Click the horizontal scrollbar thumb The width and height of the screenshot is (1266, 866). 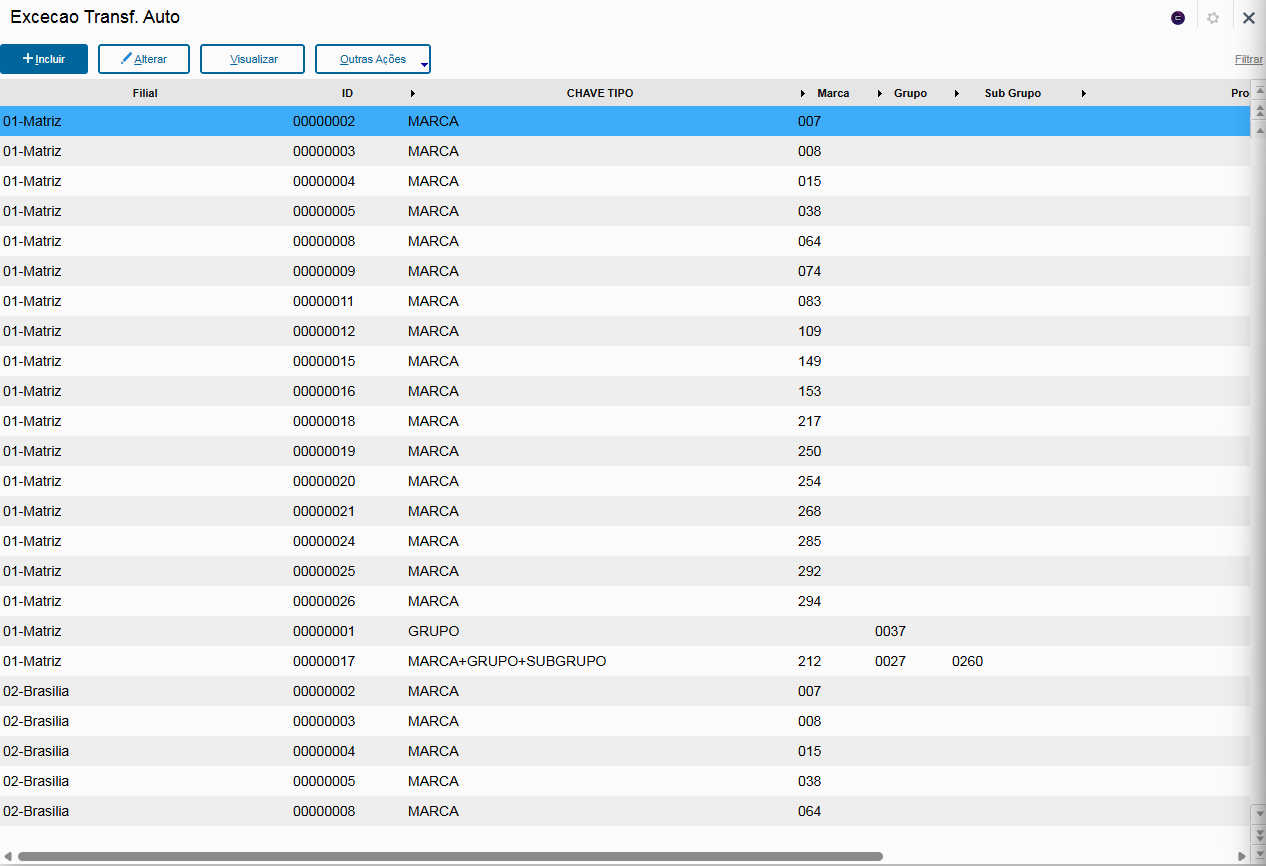(x=450, y=856)
